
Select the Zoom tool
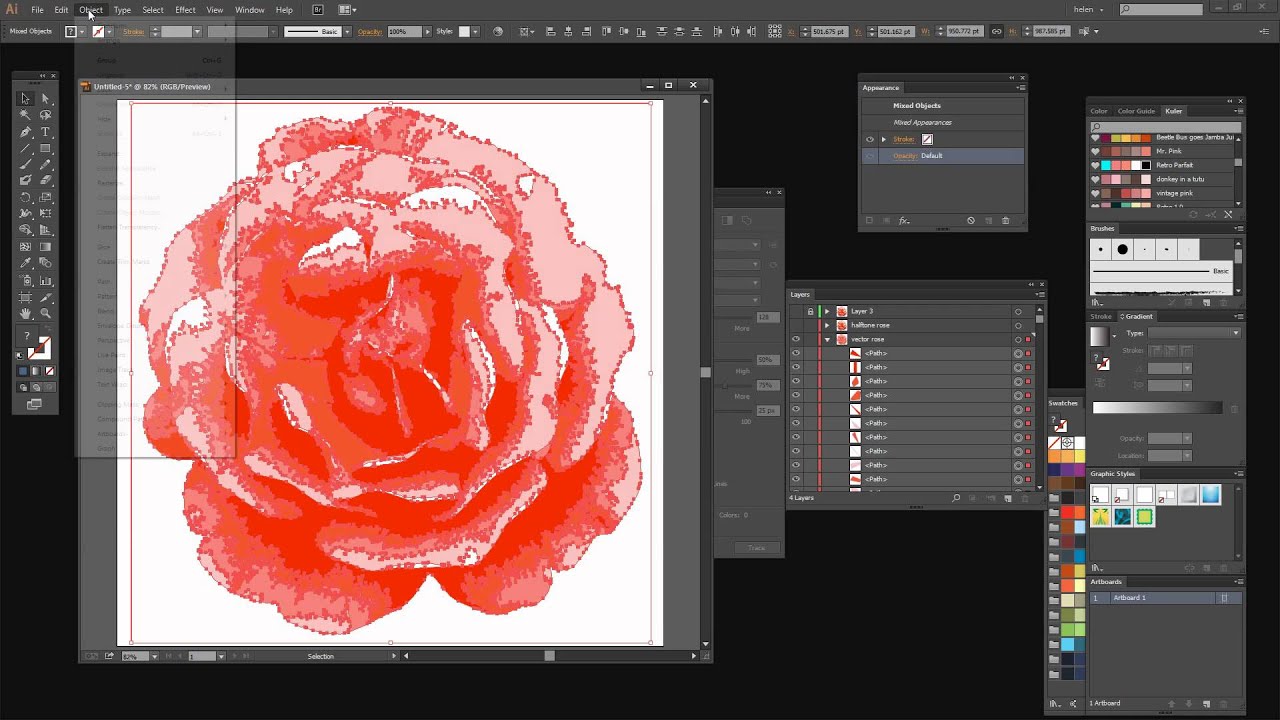pyautogui.click(x=45, y=314)
